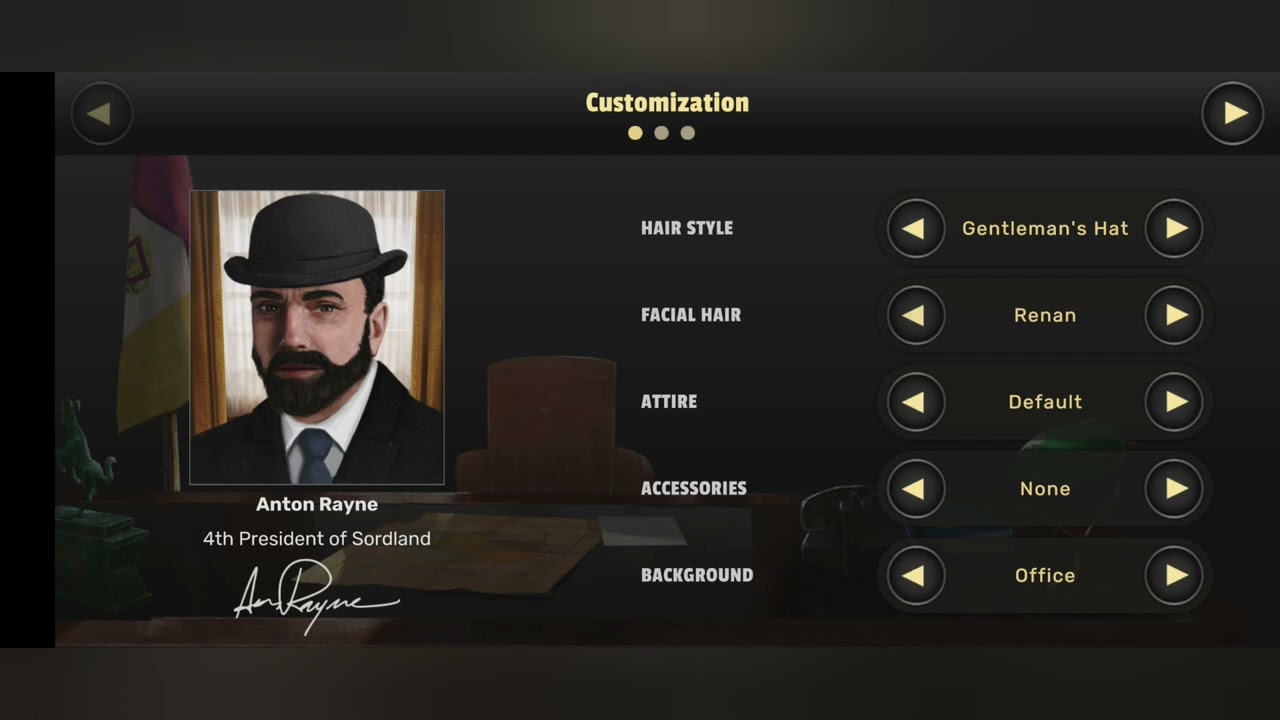Click the president's signature graphic

[316, 593]
